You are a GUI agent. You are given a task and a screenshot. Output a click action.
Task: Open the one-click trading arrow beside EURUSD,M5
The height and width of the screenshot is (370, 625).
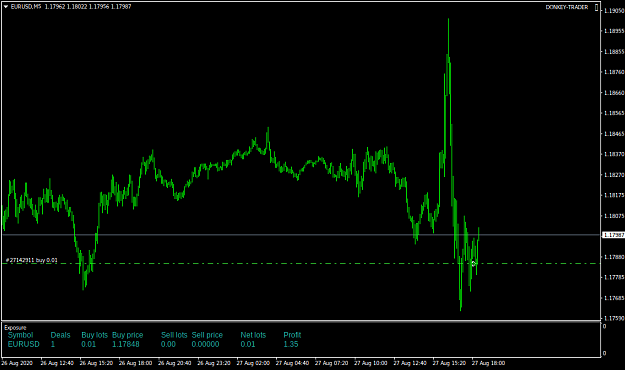click(x=6, y=7)
